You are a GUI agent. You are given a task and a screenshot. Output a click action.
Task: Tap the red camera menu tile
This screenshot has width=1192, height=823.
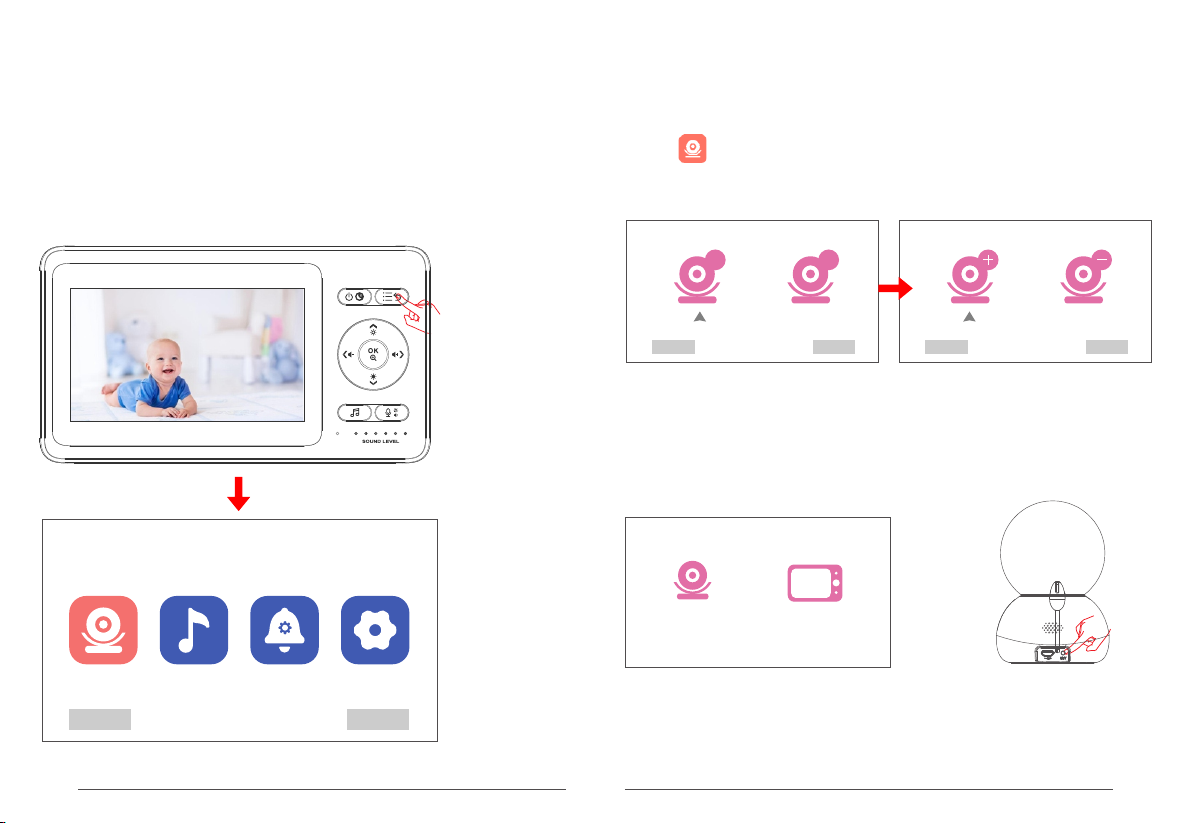click(103, 630)
